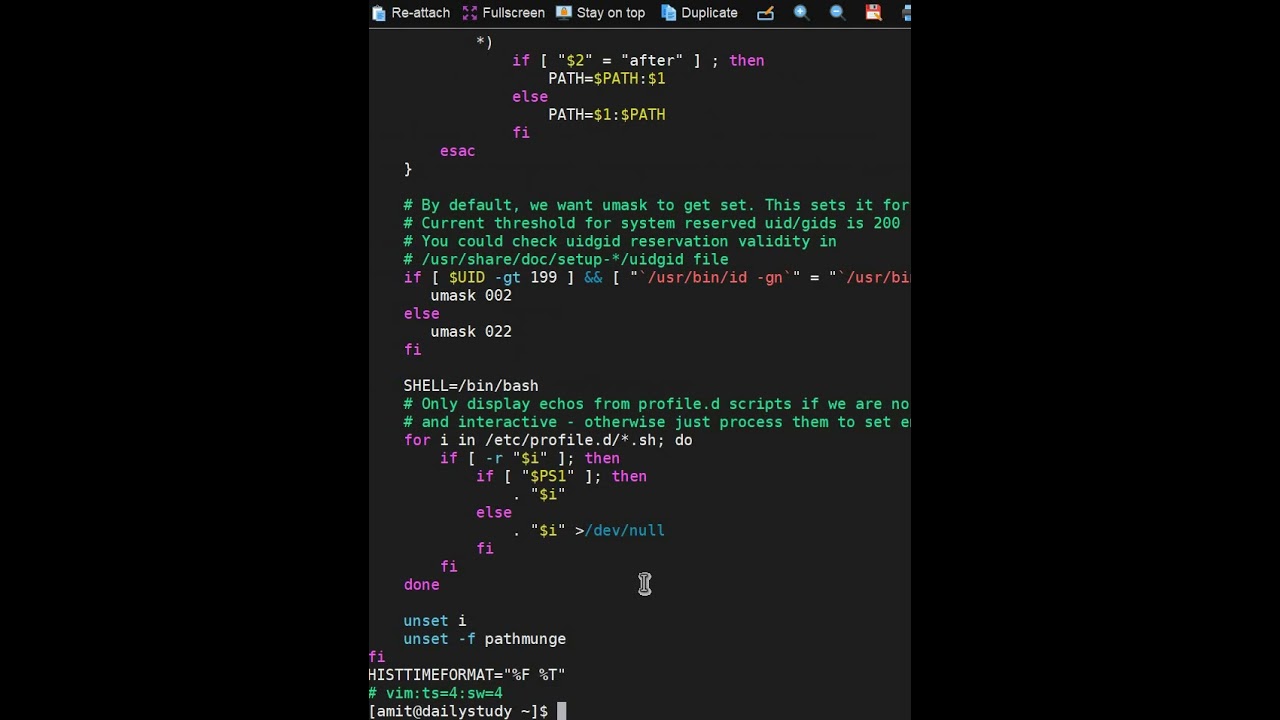The image size is (1280, 720).
Task: Click the "unset i" line
Action: pos(435,621)
